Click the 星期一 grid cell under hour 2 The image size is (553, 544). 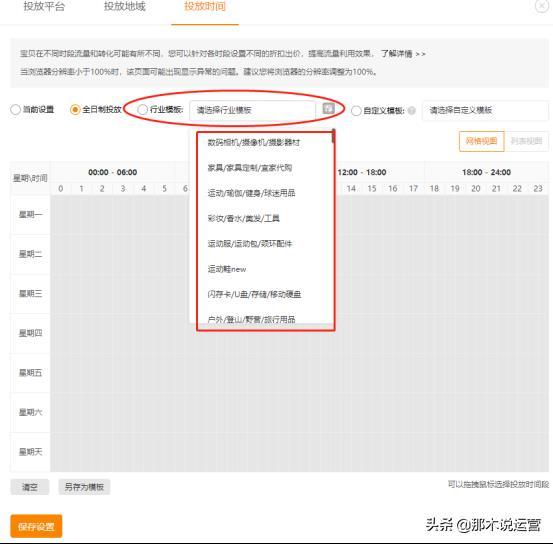click(x=102, y=214)
